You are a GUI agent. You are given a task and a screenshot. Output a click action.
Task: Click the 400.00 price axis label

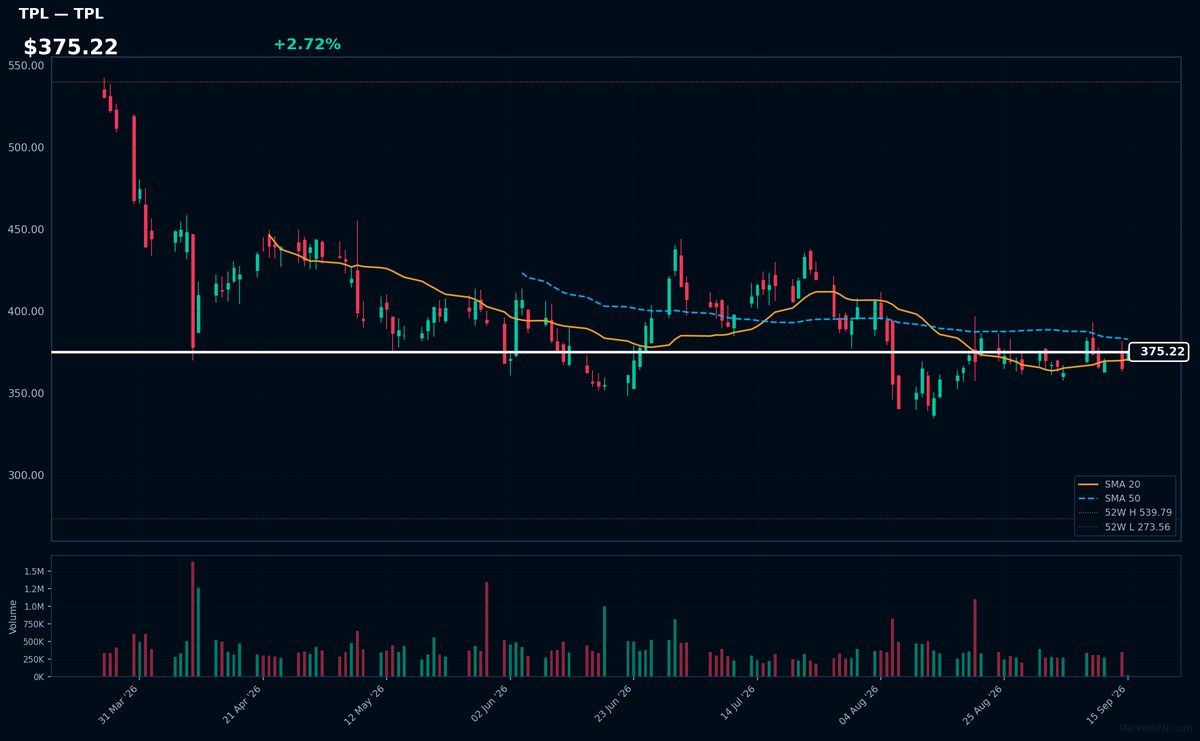[x=26, y=312]
